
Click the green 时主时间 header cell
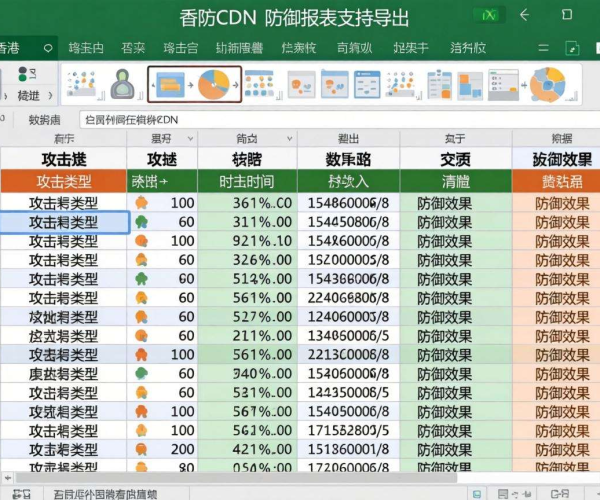(247, 181)
